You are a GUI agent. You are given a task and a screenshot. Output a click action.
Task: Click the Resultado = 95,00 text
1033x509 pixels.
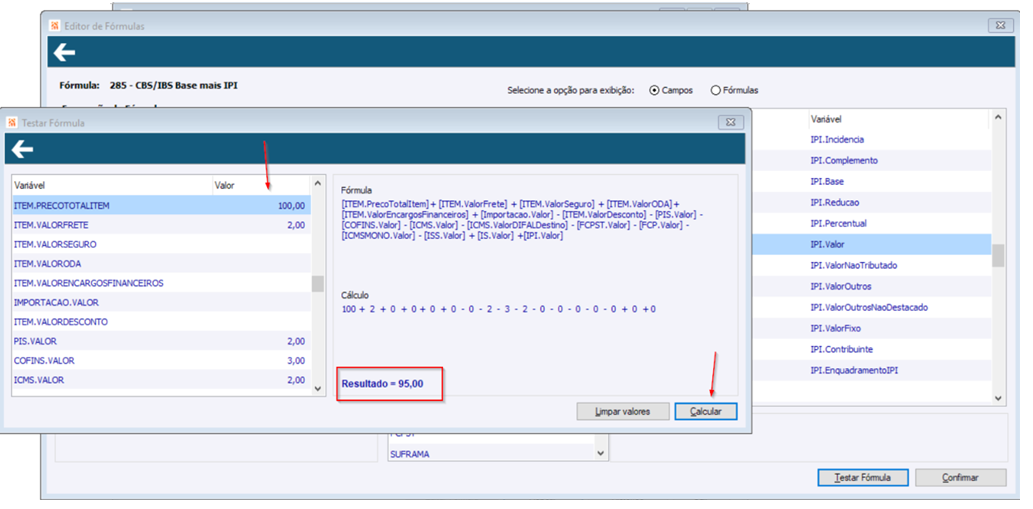click(x=382, y=383)
